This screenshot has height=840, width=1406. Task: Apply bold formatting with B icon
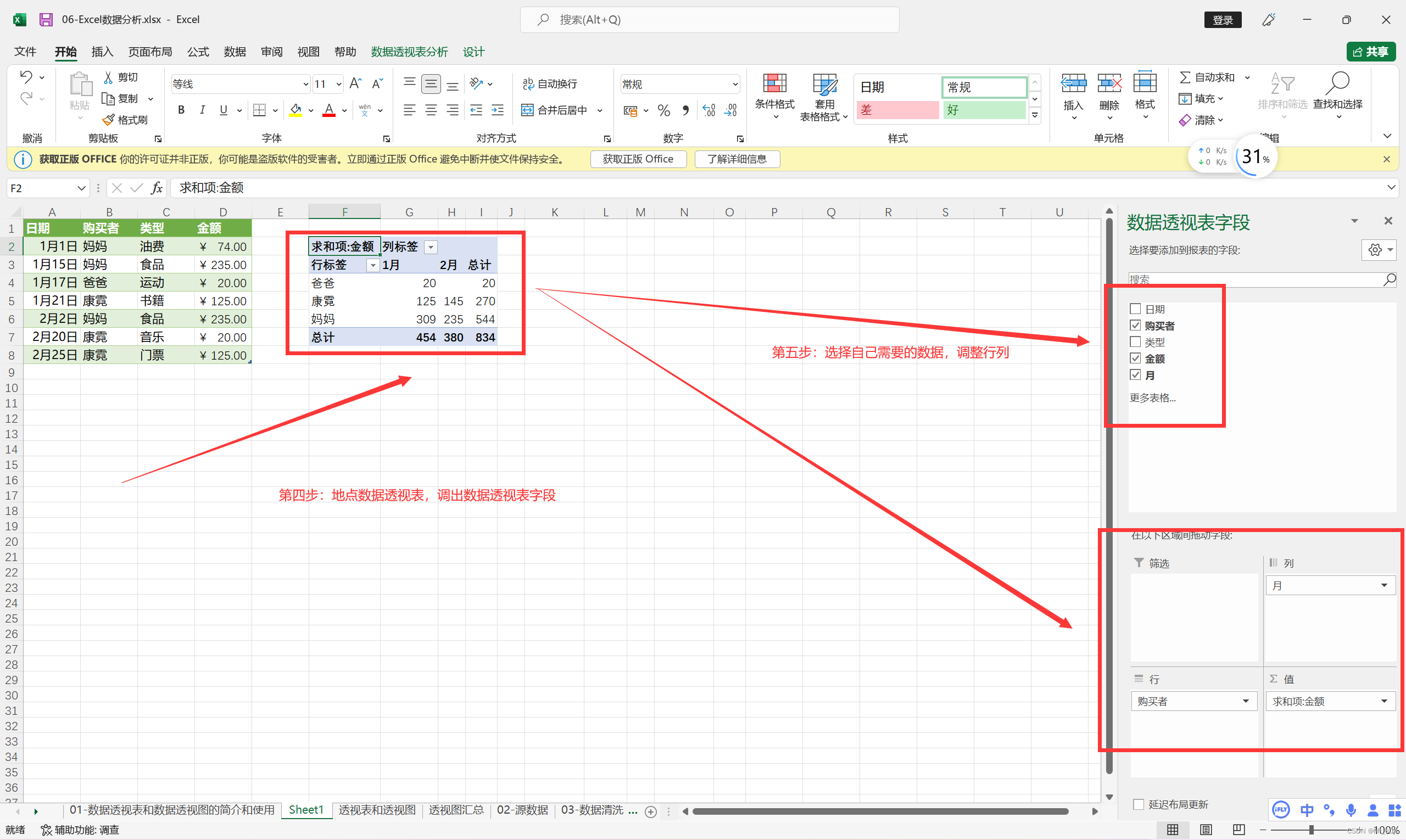tap(181, 110)
